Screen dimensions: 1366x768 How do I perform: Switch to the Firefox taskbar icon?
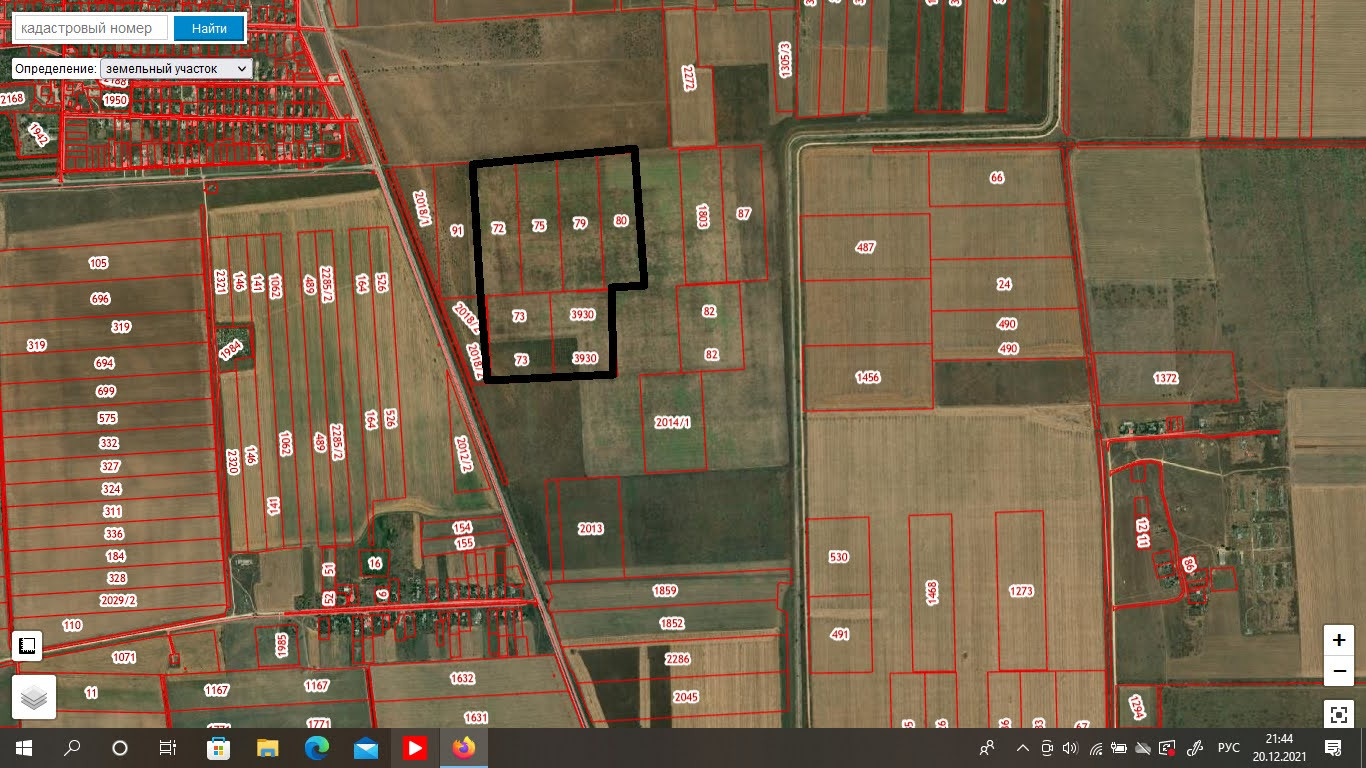(x=463, y=748)
